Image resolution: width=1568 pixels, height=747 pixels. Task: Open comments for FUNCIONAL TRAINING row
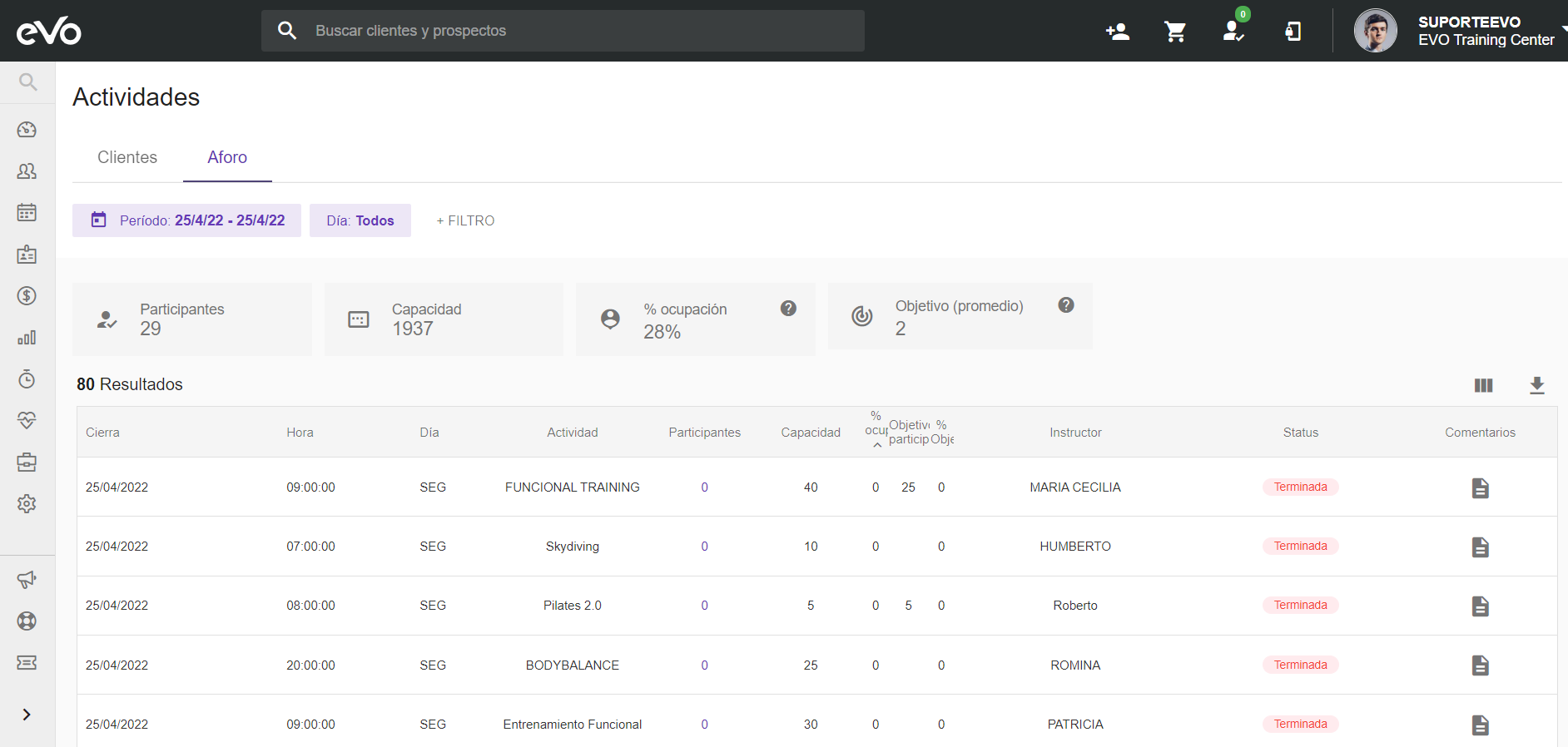1480,488
